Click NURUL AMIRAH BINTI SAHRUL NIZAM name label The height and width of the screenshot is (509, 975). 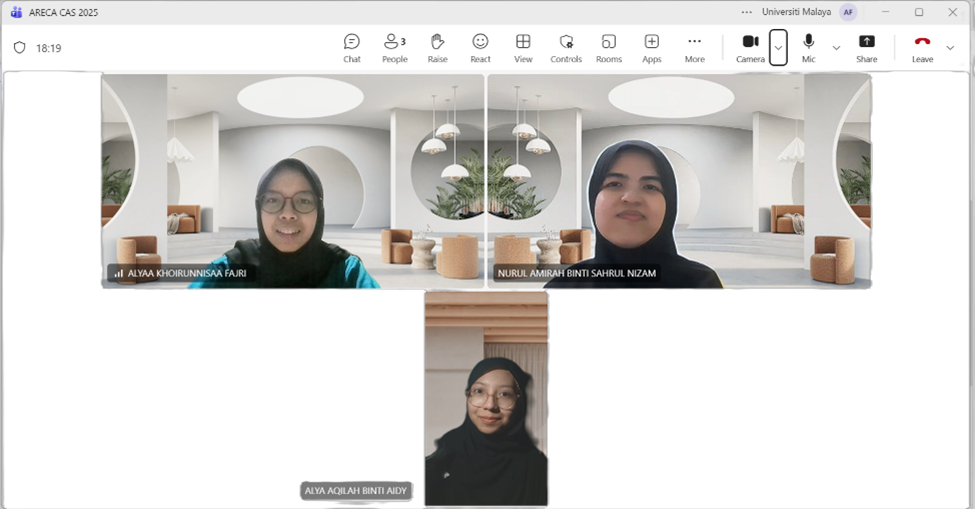(x=576, y=273)
